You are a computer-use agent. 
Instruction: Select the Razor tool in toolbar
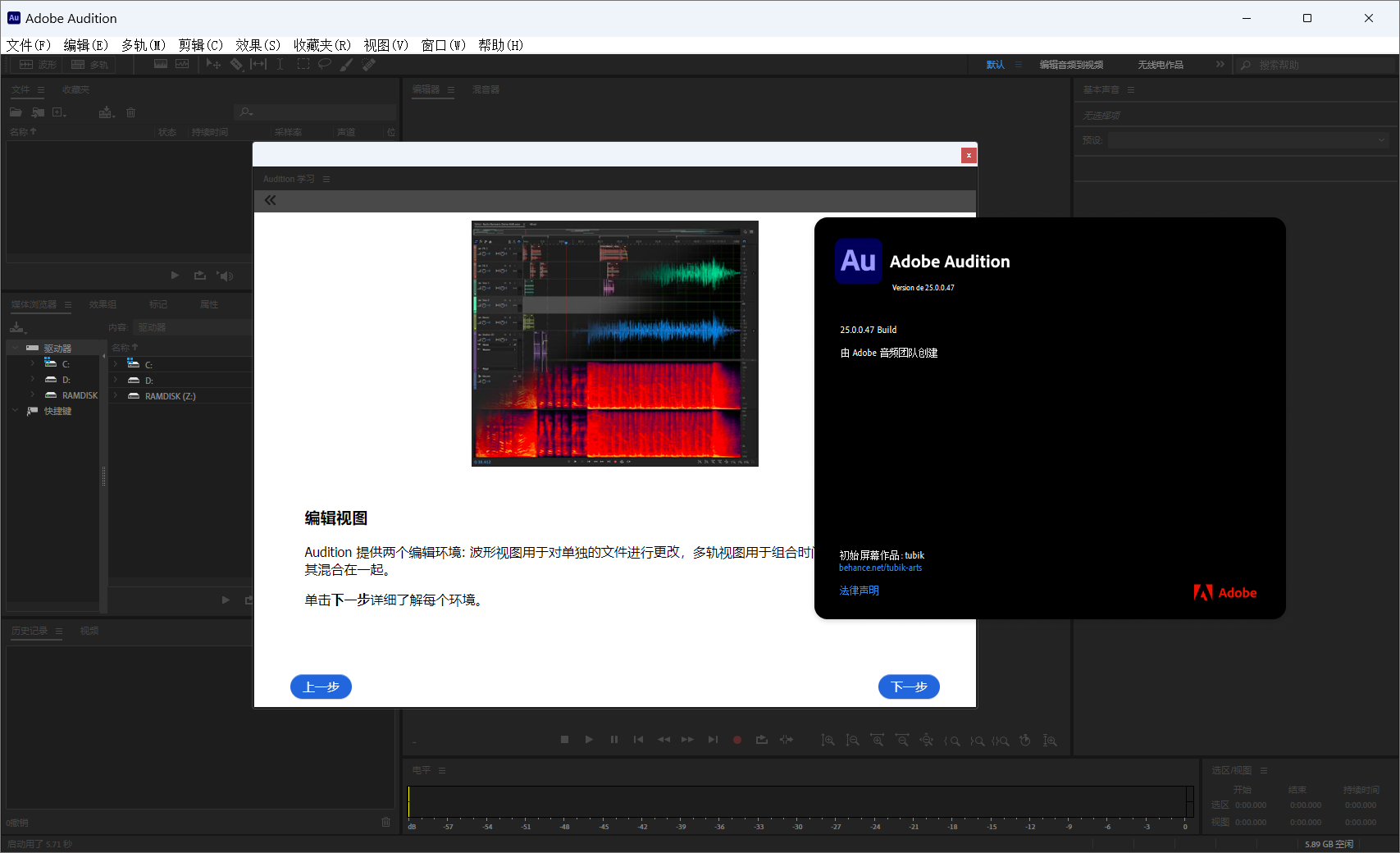pyautogui.click(x=236, y=64)
